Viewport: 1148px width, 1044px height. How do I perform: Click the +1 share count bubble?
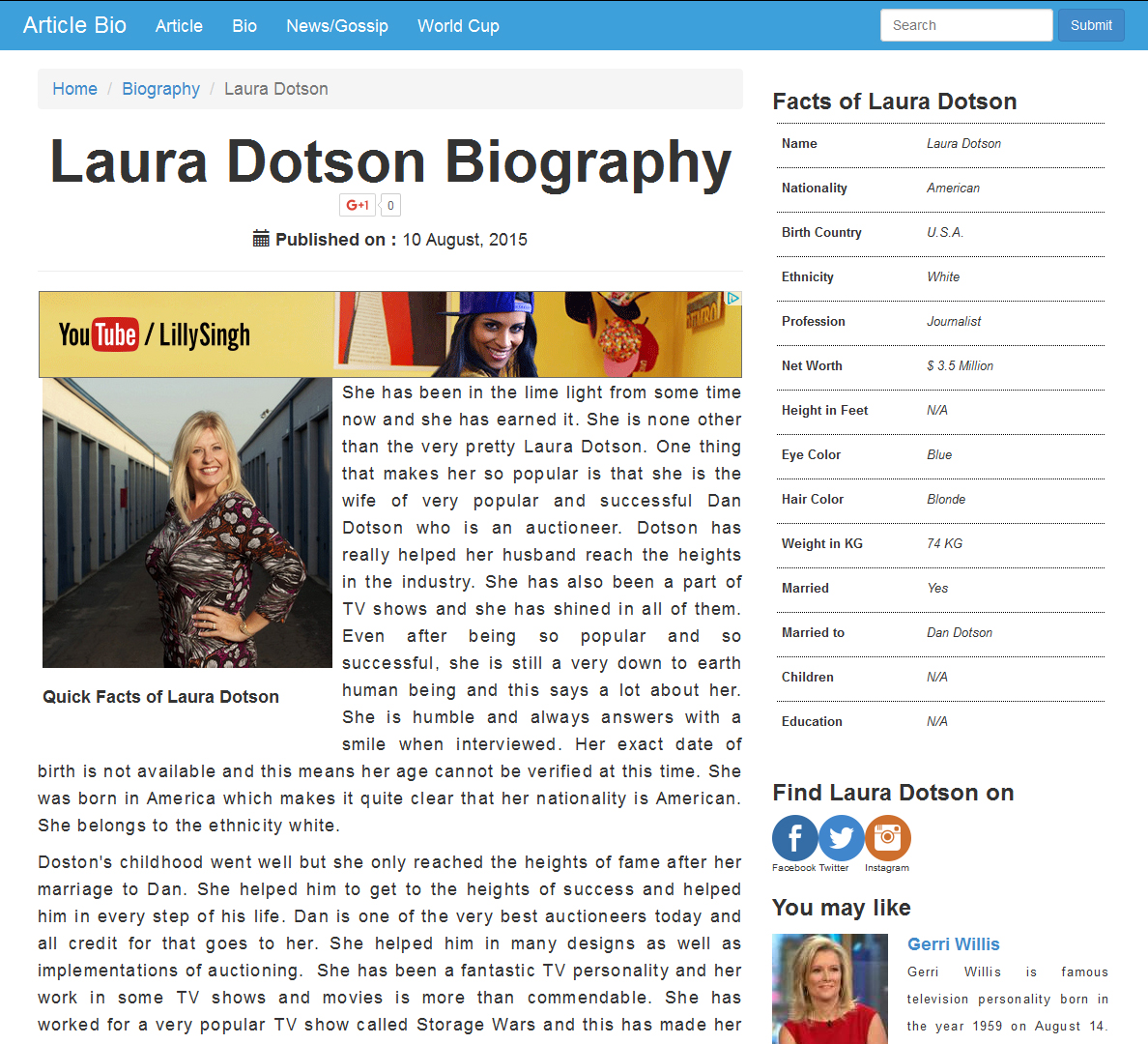[390, 205]
